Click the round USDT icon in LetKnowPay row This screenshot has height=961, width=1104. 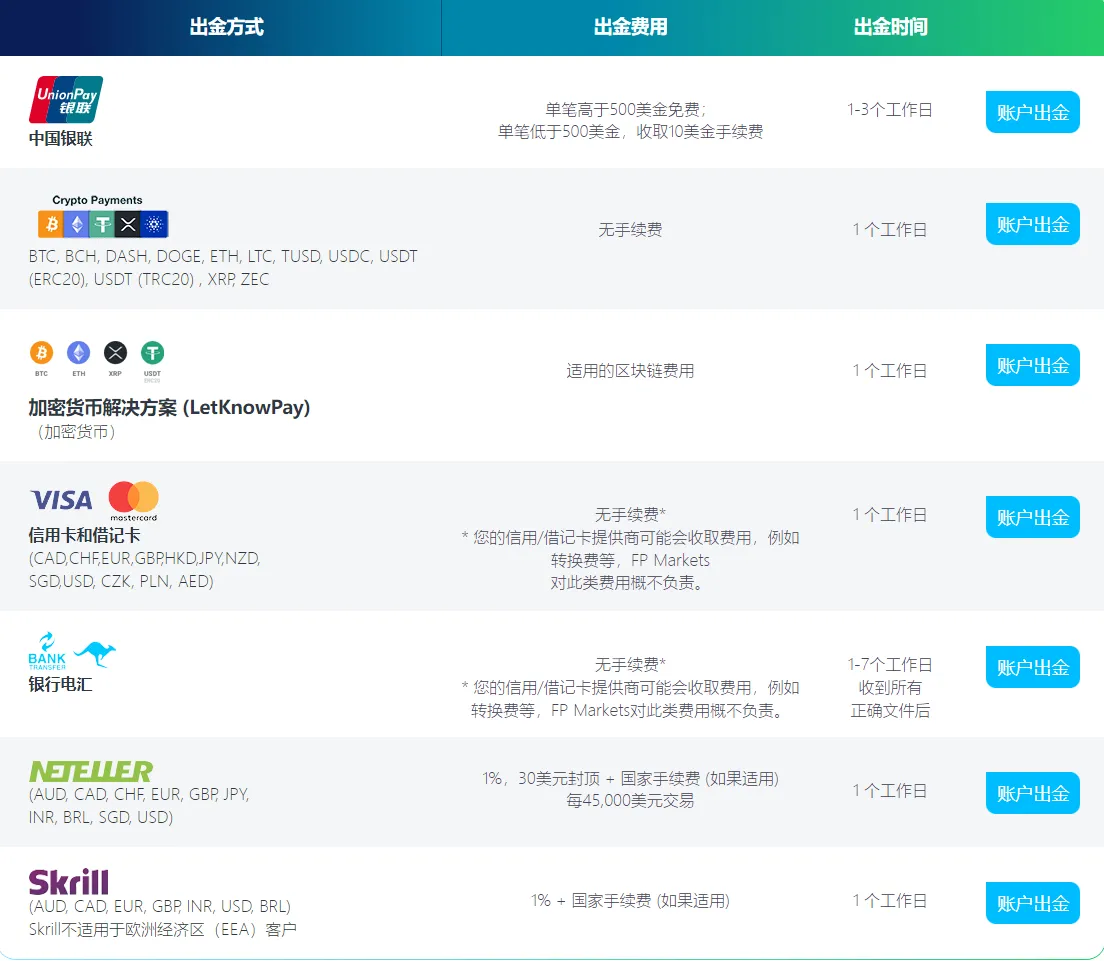coord(152,352)
